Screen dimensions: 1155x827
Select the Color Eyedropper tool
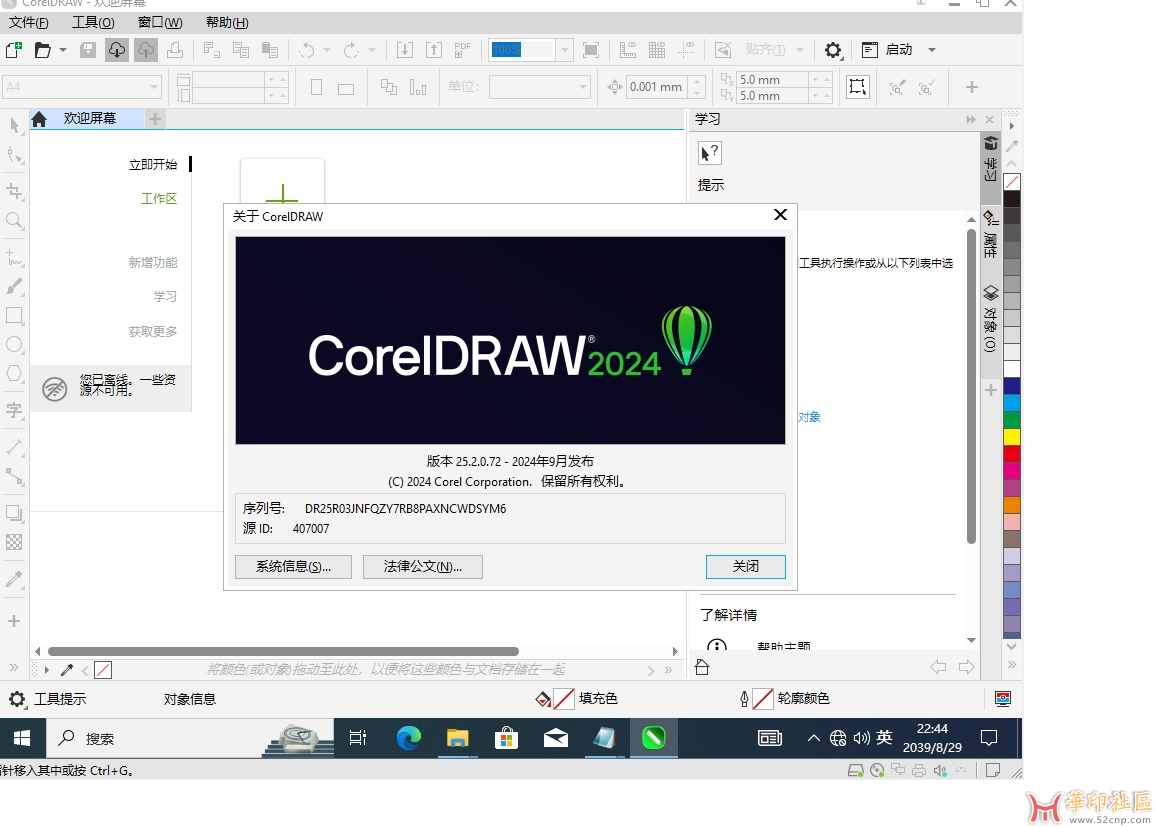click(15, 579)
